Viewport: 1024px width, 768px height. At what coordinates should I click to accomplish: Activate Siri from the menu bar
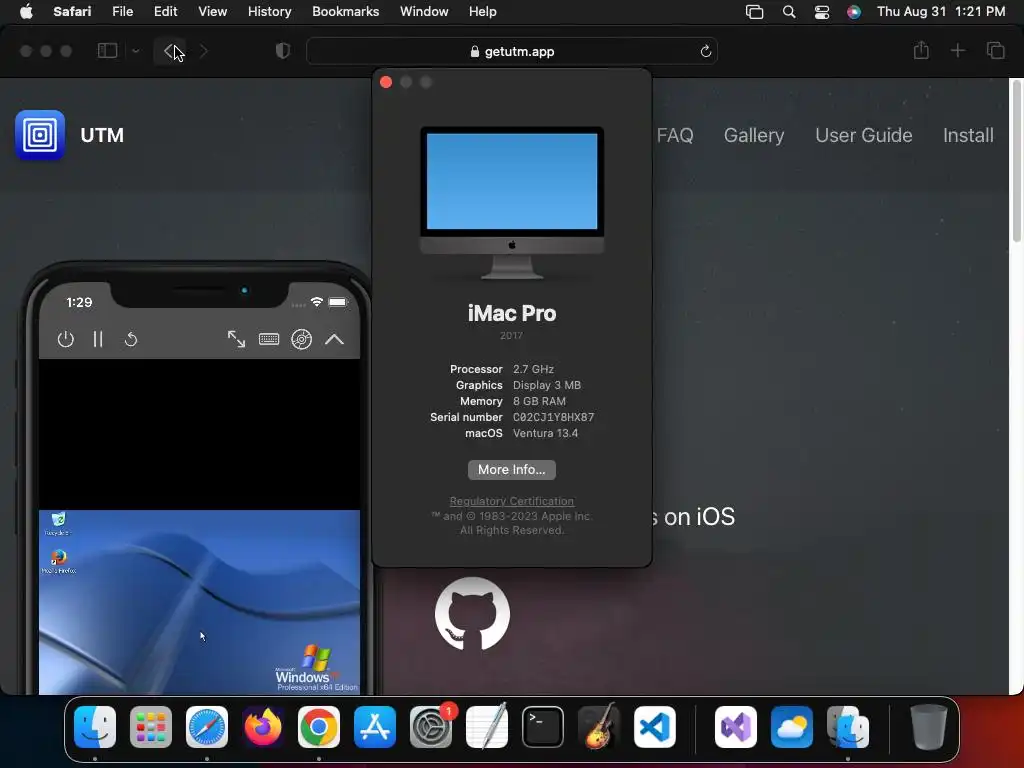point(854,12)
